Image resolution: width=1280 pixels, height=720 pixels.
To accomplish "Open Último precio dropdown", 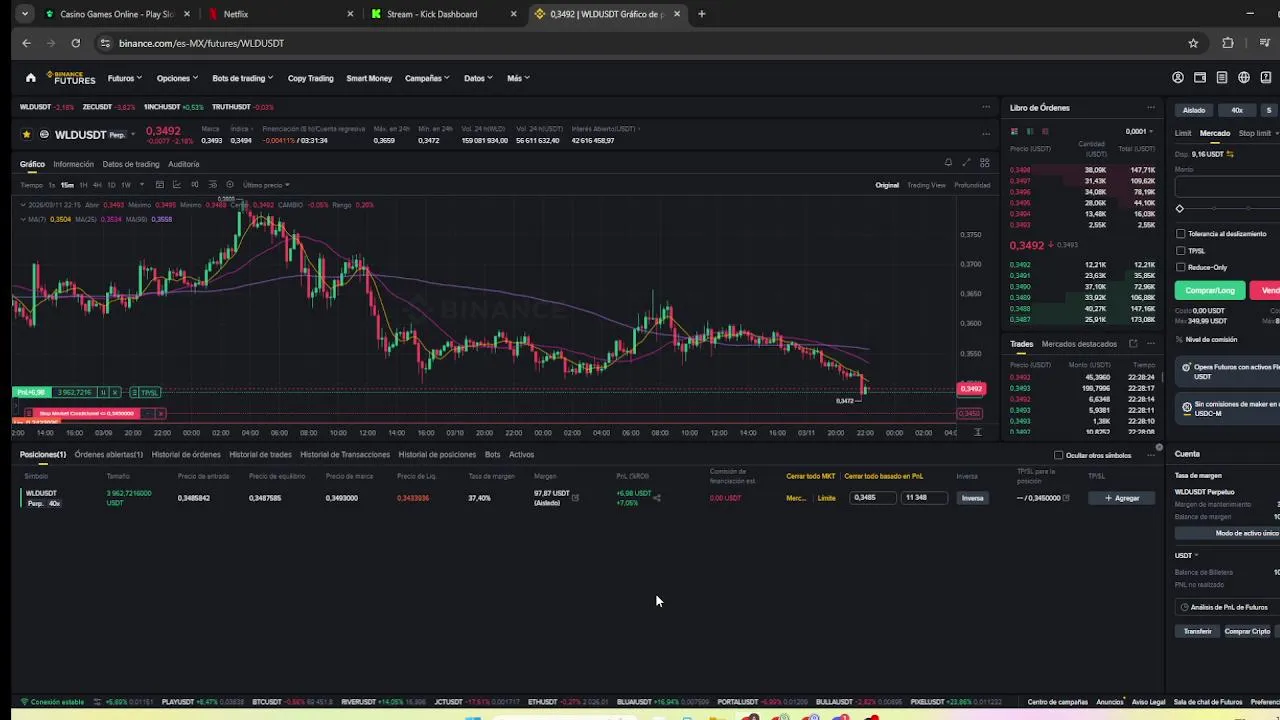I will (x=266, y=185).
